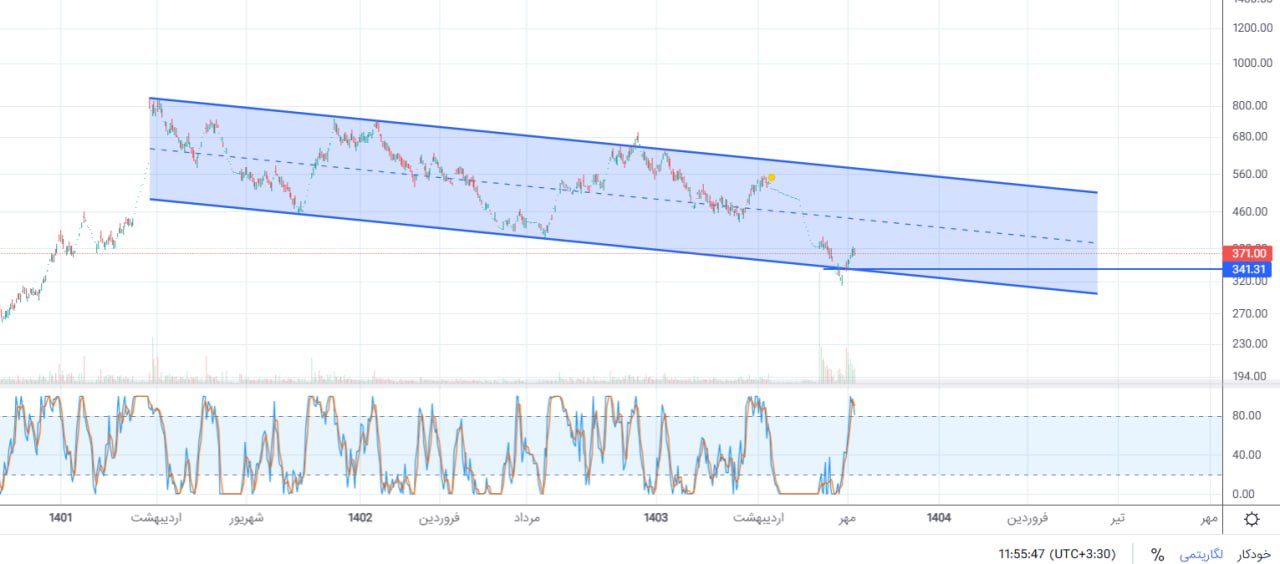Viewport: 1280px width, 564px height.
Task: Click the blue 341.31 price label
Action: pos(1249,270)
